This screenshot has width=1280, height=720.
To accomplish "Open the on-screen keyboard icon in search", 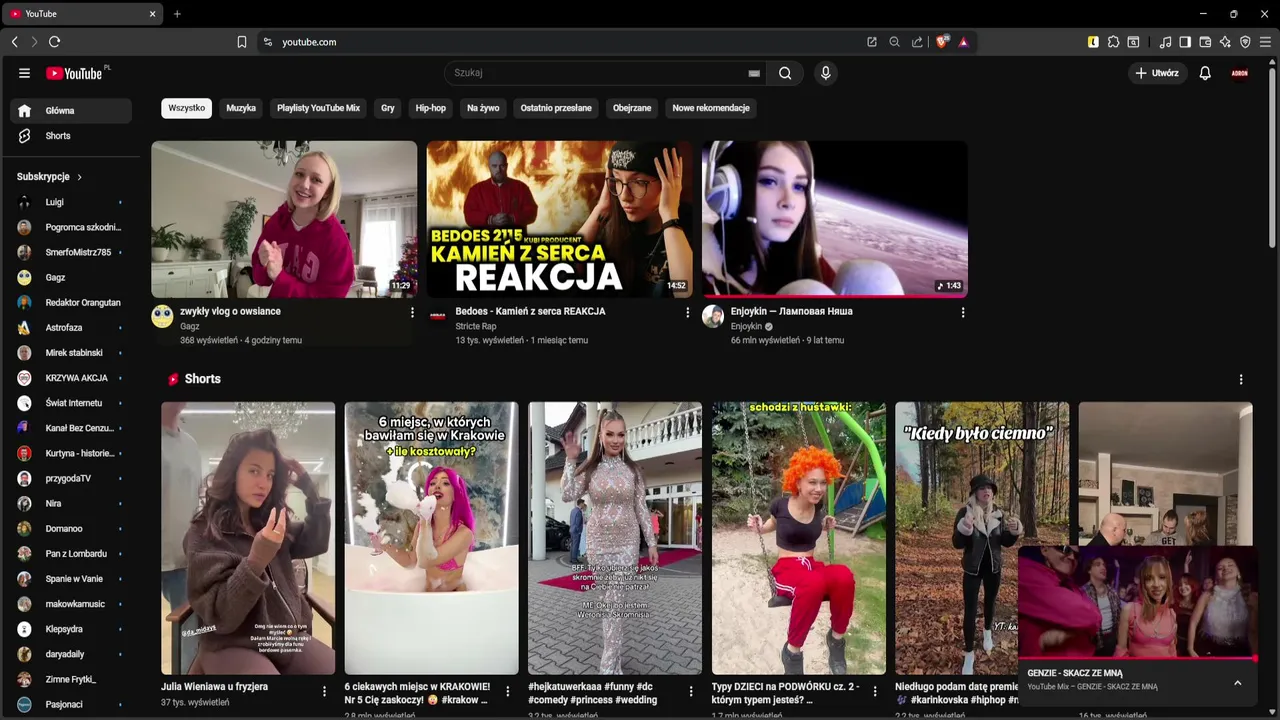I will pos(754,73).
